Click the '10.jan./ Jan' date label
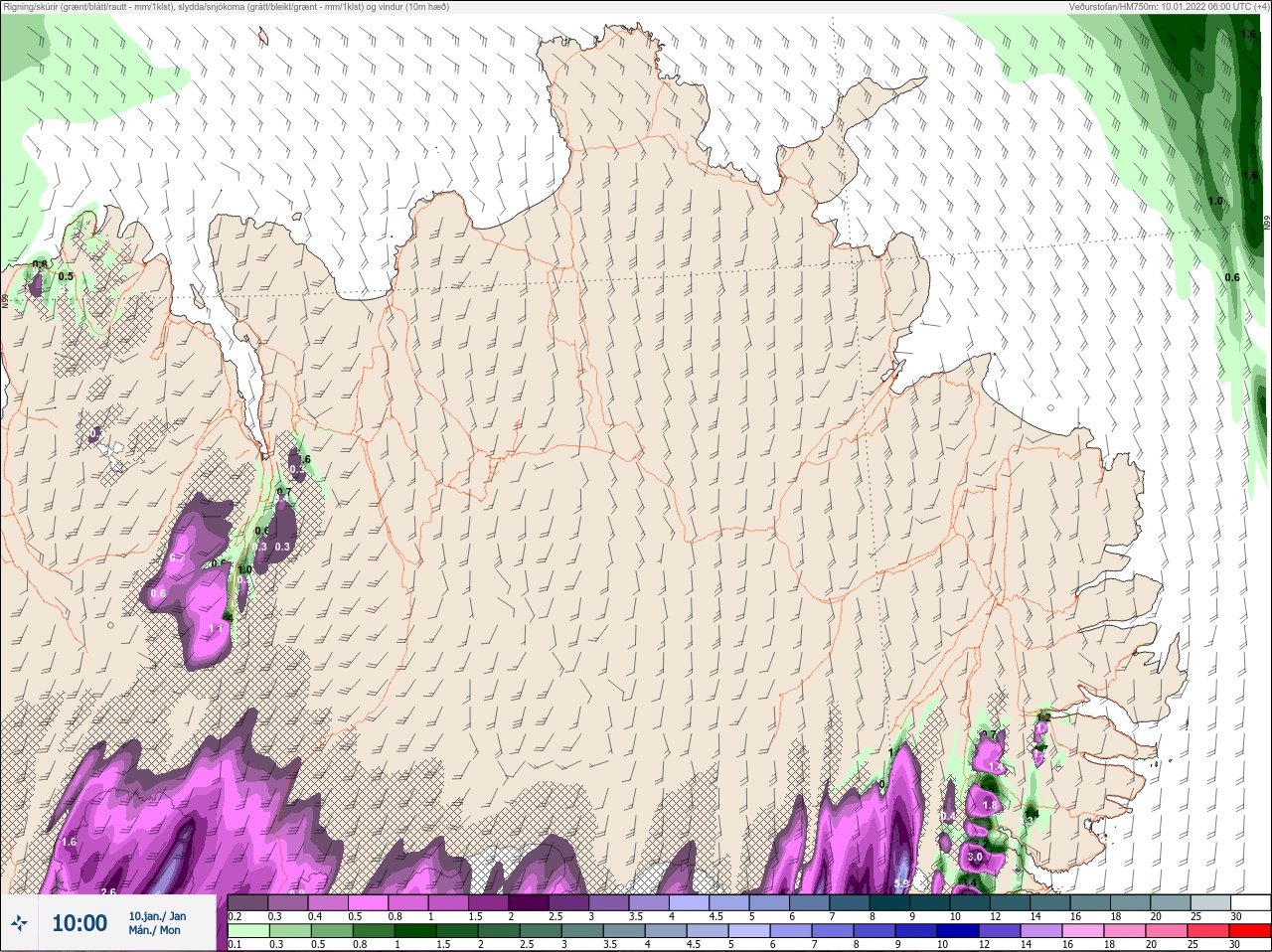The height and width of the screenshot is (952, 1272). click(x=157, y=916)
